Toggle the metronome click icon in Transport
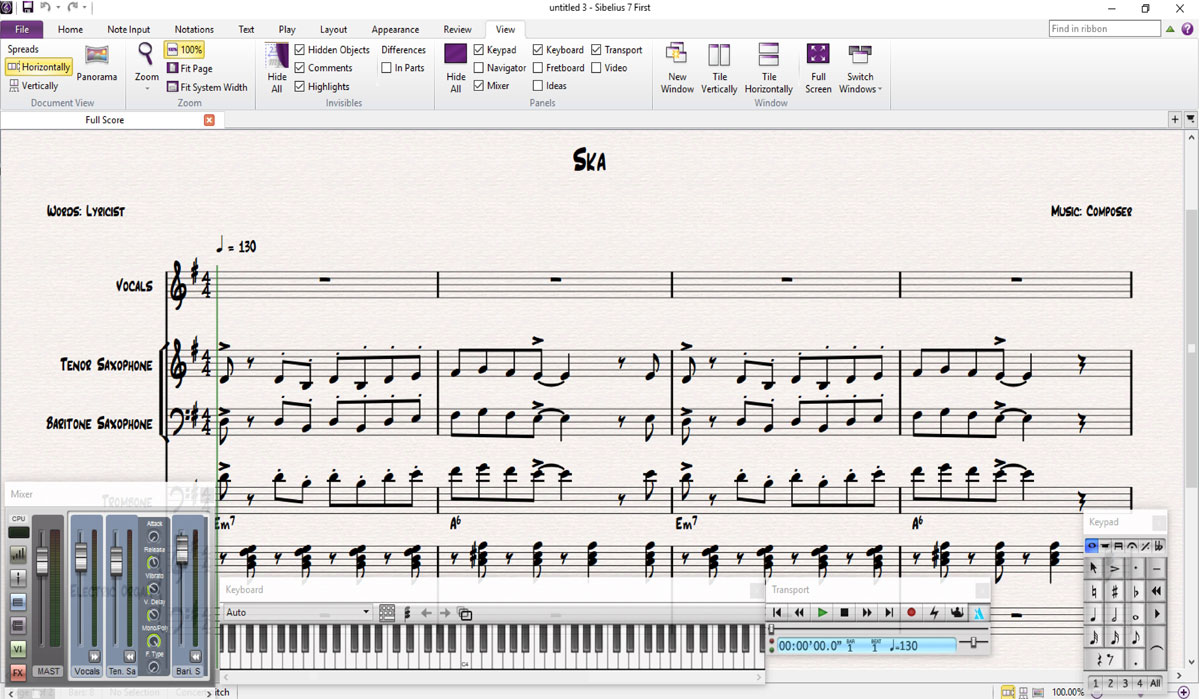The width and height of the screenshot is (1200, 699). pyautogui.click(x=979, y=612)
